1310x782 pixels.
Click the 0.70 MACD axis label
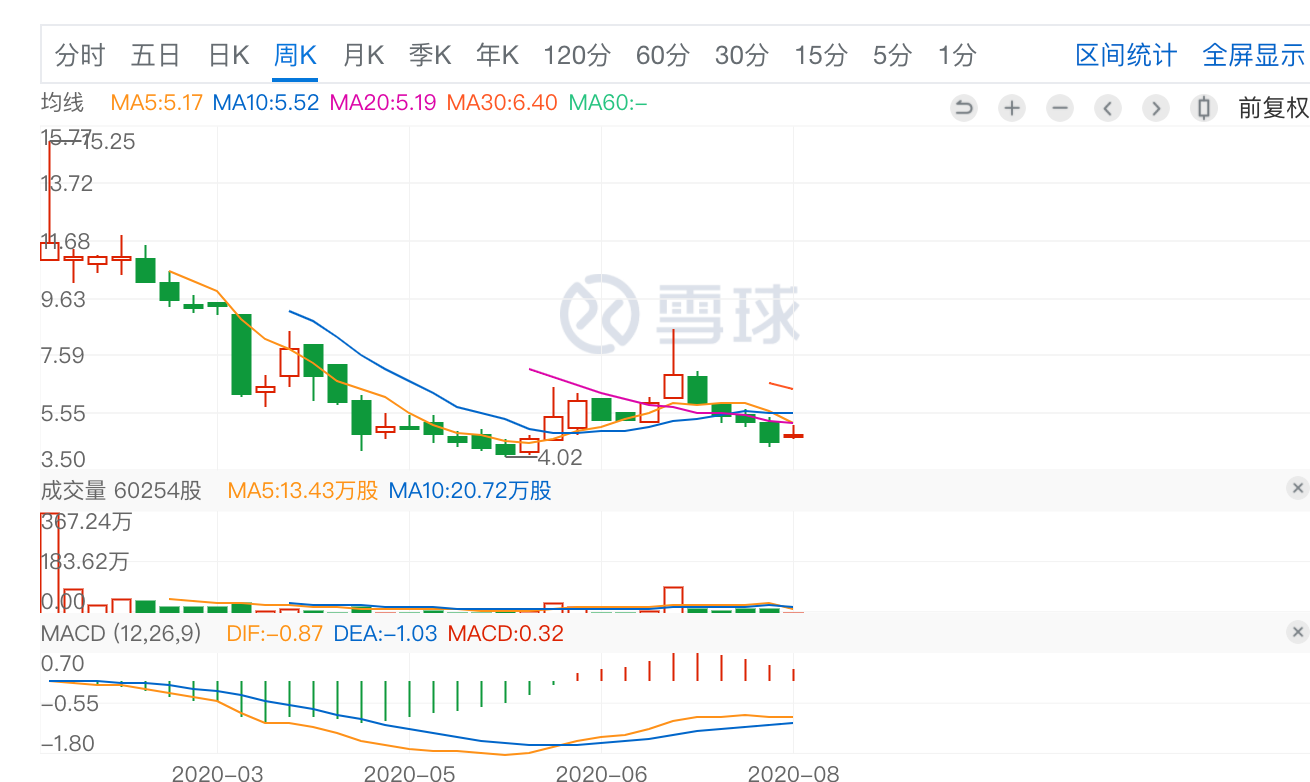pos(63,663)
